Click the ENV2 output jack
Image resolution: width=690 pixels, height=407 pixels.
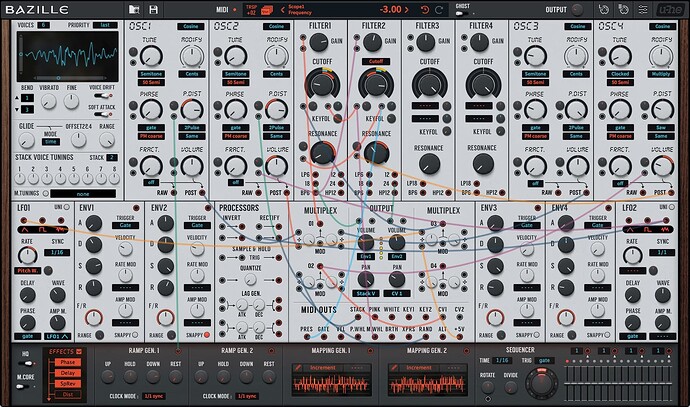(x=208, y=208)
